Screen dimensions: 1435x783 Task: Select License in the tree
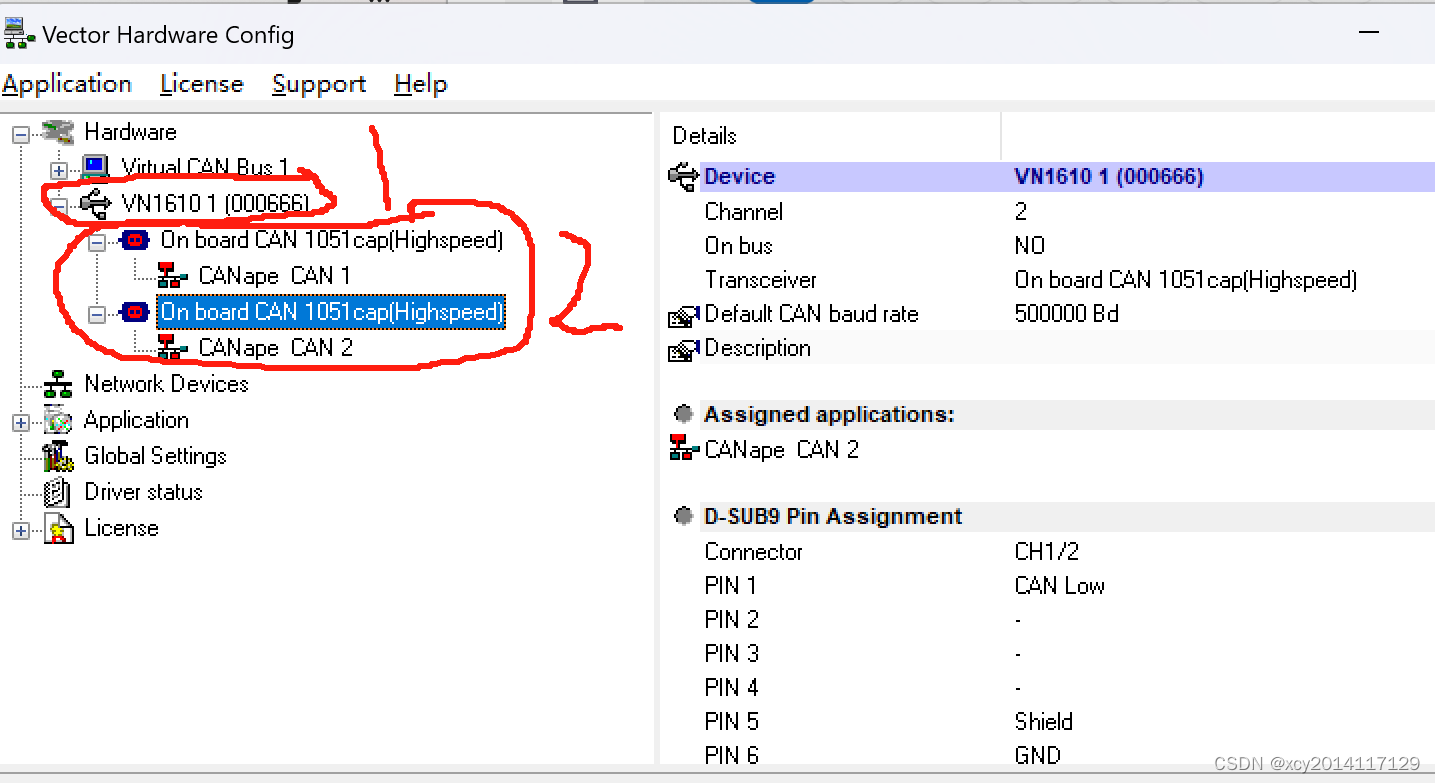121,528
